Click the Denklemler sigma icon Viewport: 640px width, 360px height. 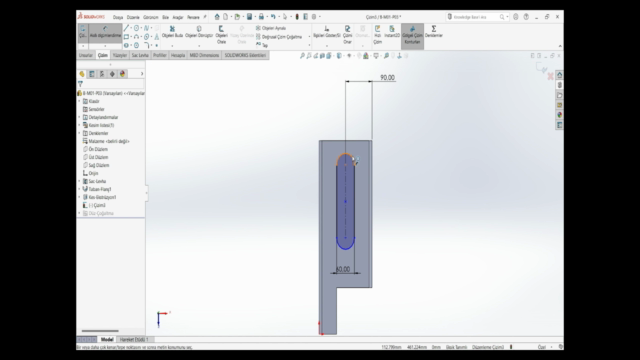tap(433, 32)
